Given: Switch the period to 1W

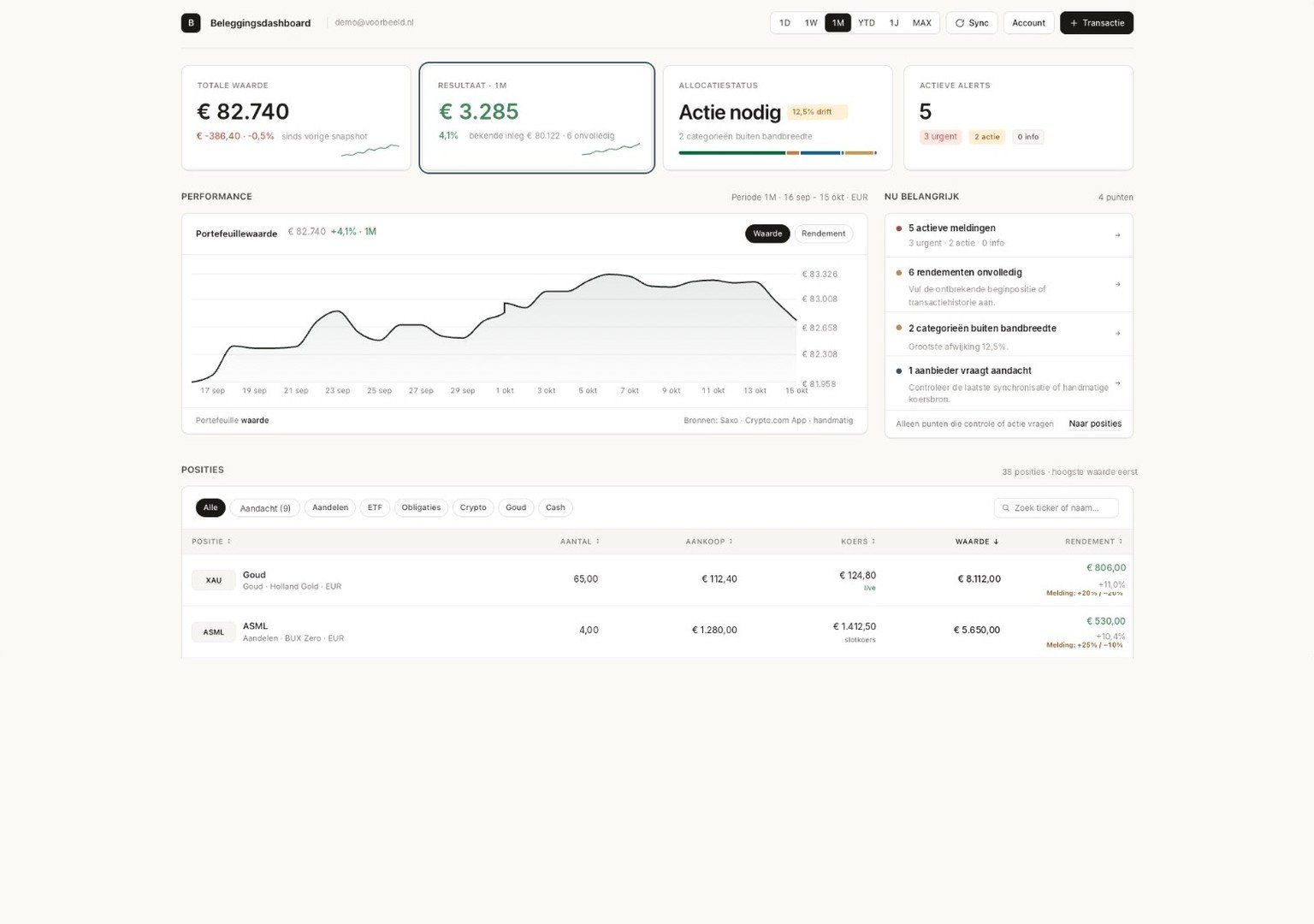Looking at the screenshot, I should click(811, 23).
